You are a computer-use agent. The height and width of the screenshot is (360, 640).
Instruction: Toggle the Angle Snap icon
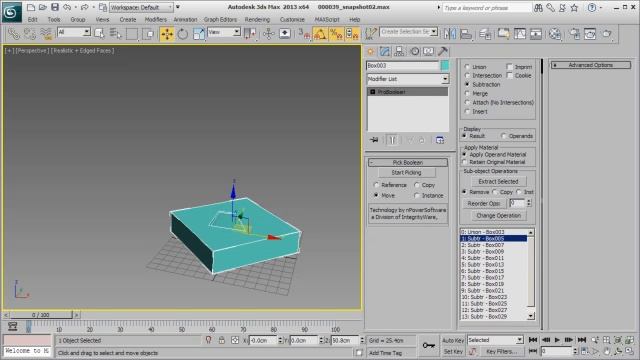(320, 34)
